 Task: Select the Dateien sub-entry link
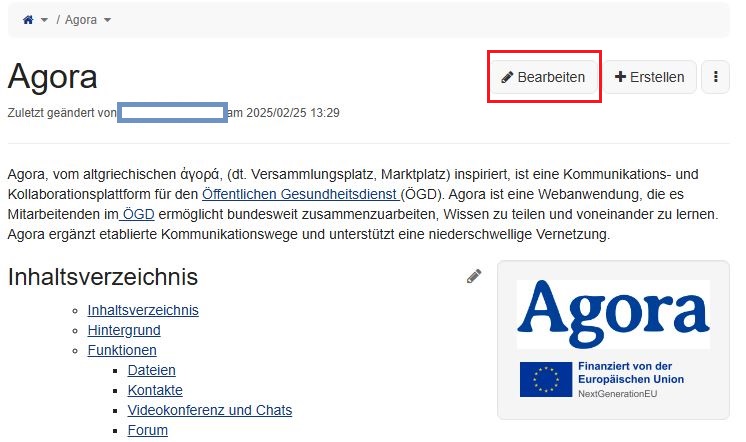pyautogui.click(x=152, y=370)
